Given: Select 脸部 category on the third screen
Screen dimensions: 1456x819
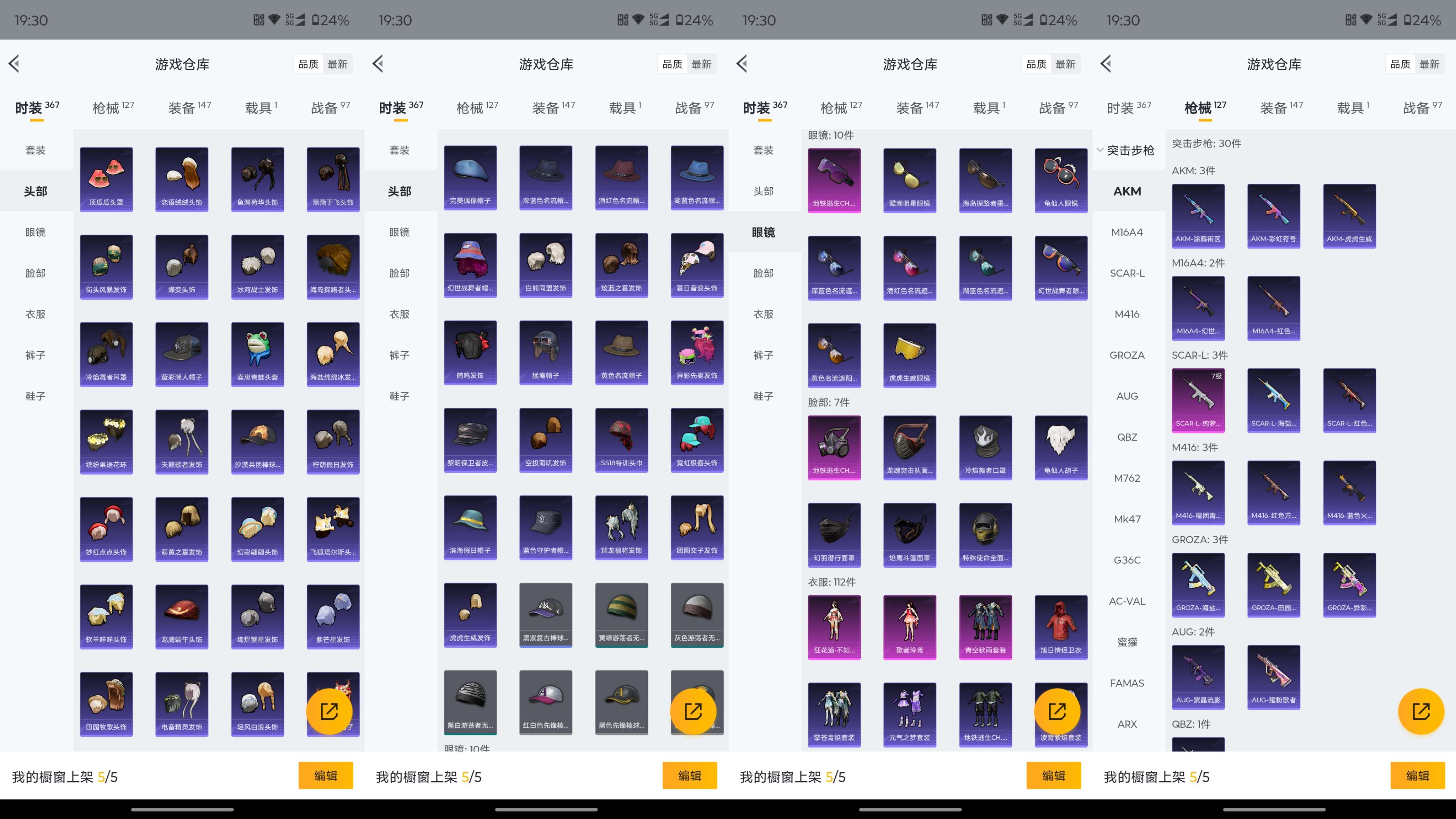Looking at the screenshot, I should tap(764, 273).
